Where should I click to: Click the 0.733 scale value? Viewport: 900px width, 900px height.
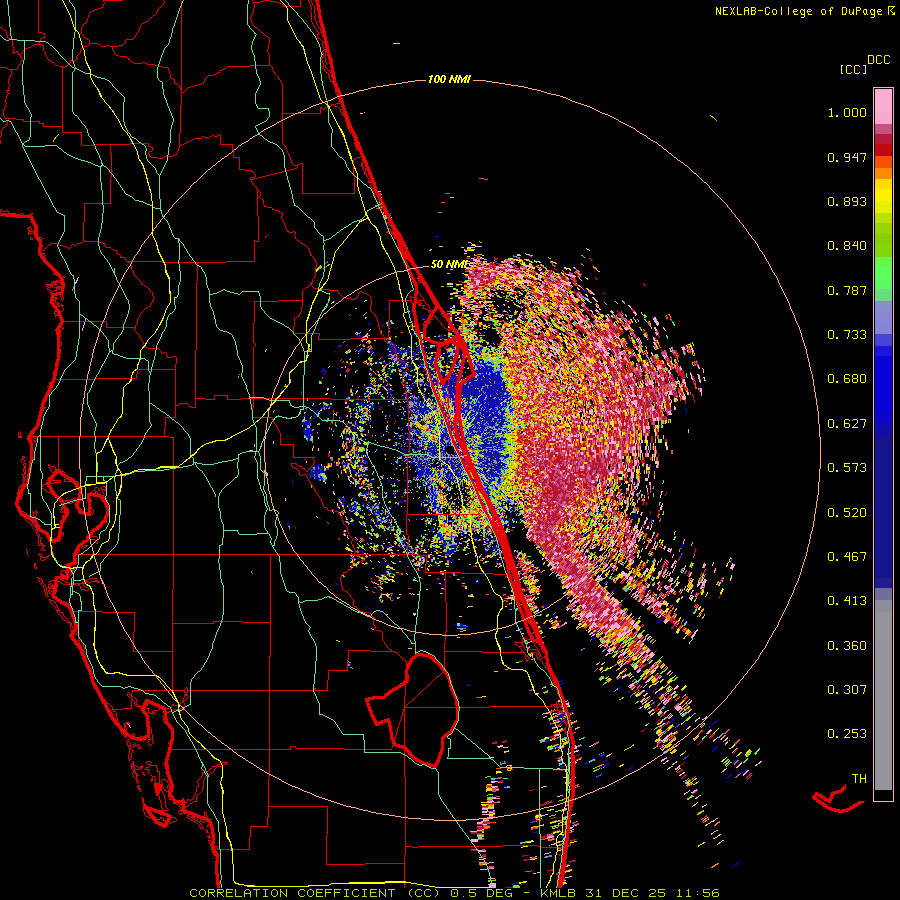click(847, 335)
